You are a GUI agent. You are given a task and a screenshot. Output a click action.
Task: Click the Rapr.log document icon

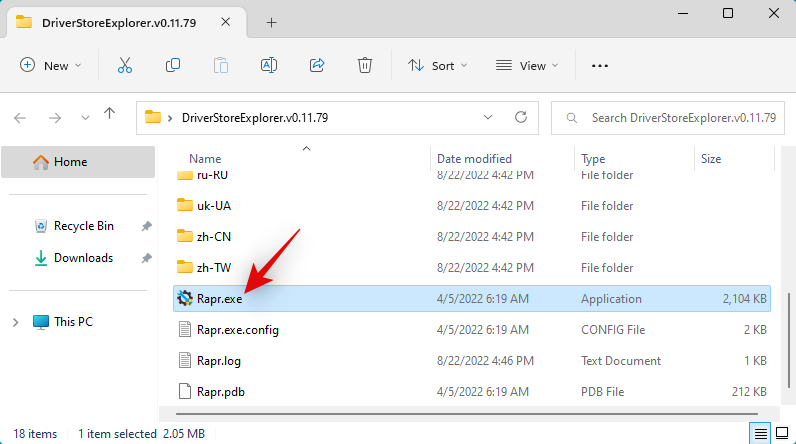(x=185, y=360)
